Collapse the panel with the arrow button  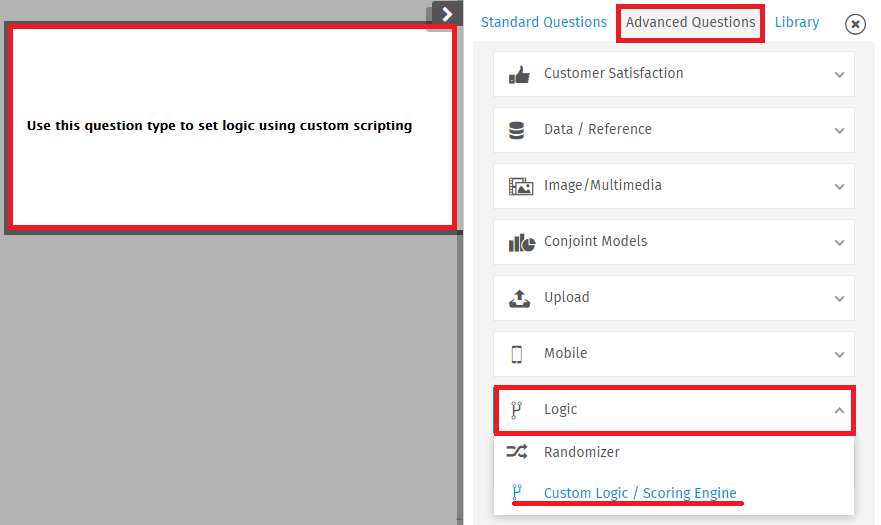[x=447, y=14]
